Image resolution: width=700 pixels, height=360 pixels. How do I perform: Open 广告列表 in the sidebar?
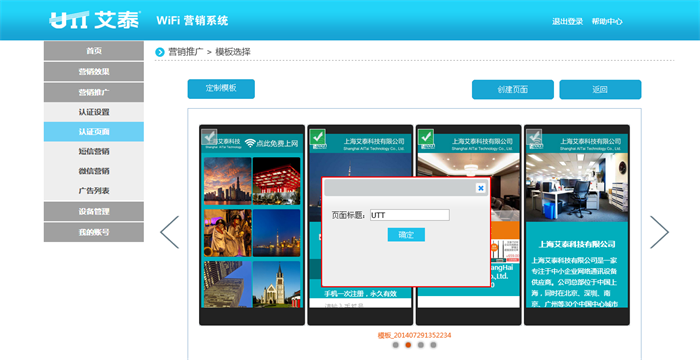[94, 191]
